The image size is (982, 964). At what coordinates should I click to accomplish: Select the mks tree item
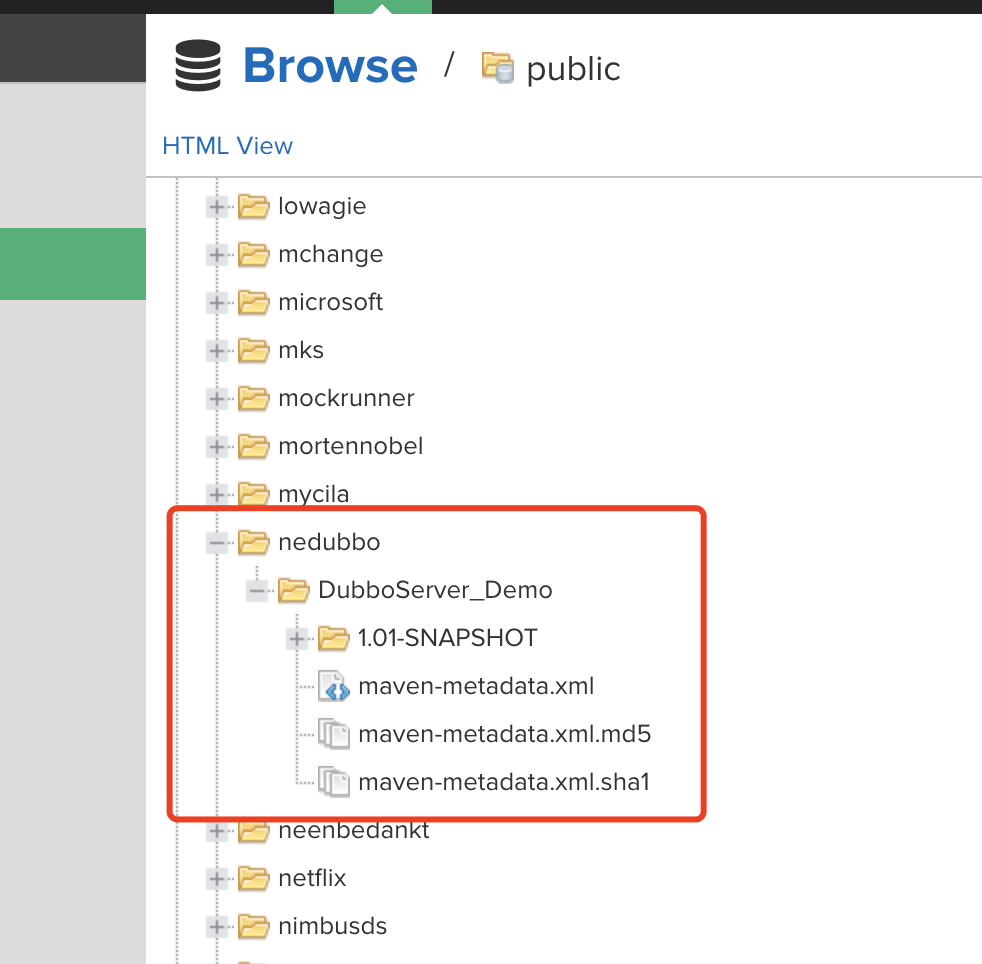(301, 350)
